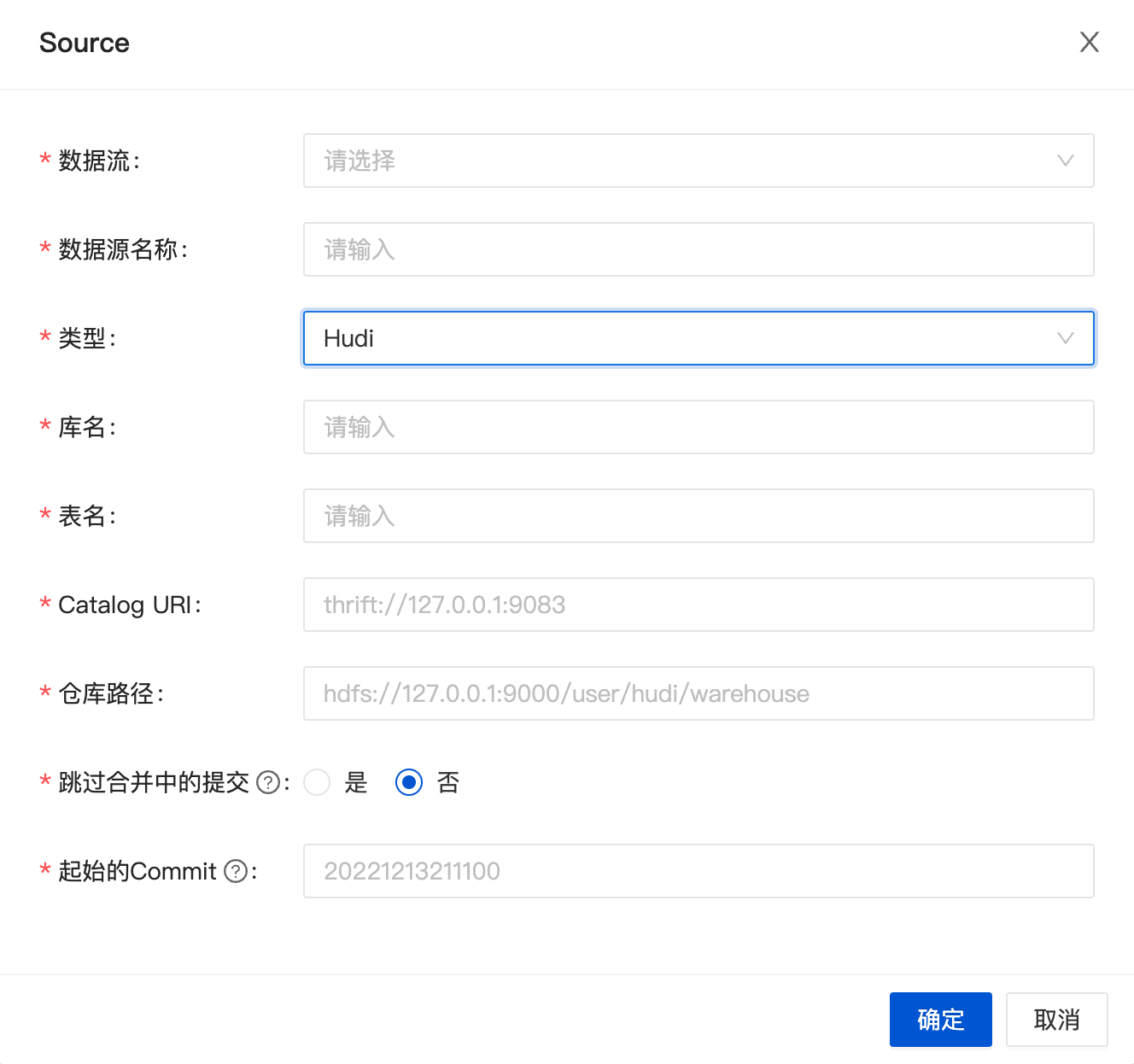1134x1064 pixels.
Task: Focus the 起始的Commit input field
Action: tap(699, 871)
